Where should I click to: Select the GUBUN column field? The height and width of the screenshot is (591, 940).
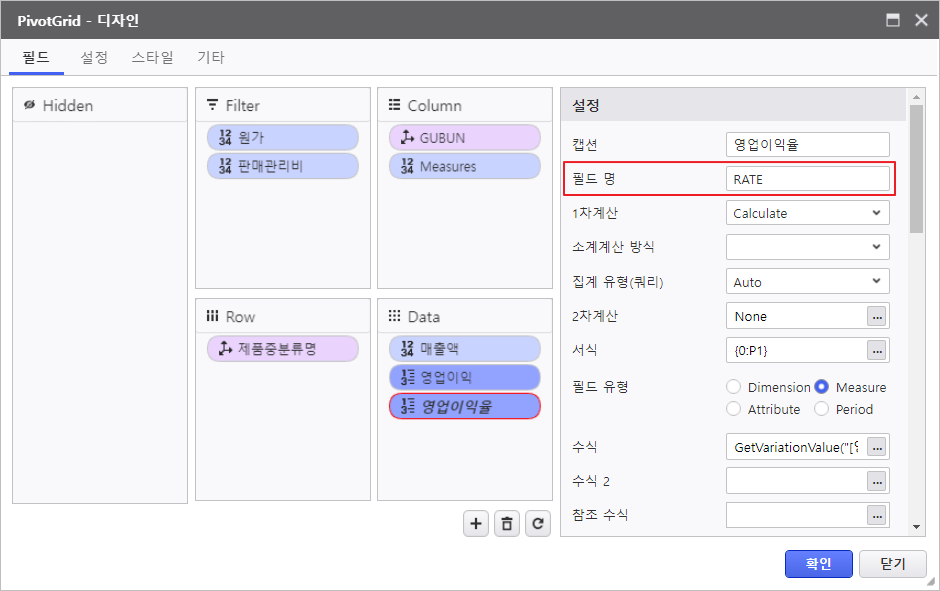tap(465, 137)
